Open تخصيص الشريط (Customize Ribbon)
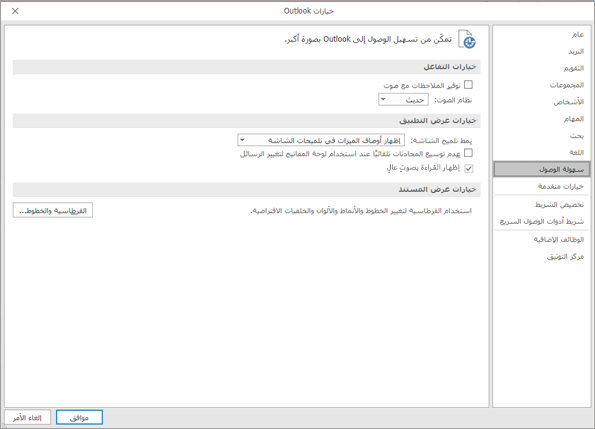The image size is (595, 429). pyautogui.click(x=559, y=204)
